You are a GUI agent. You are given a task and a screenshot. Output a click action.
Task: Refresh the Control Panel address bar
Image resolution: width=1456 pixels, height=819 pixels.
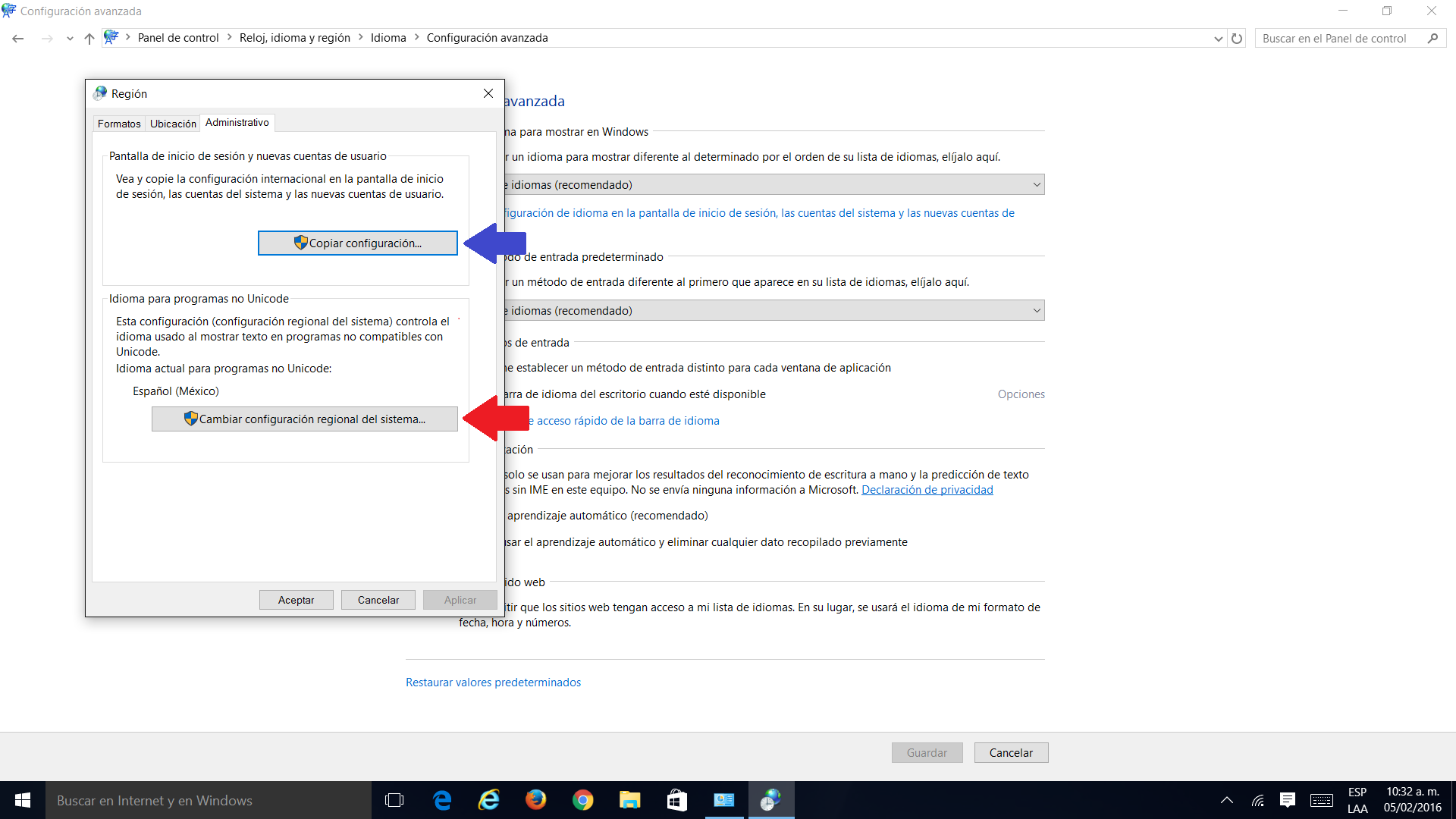(1237, 38)
